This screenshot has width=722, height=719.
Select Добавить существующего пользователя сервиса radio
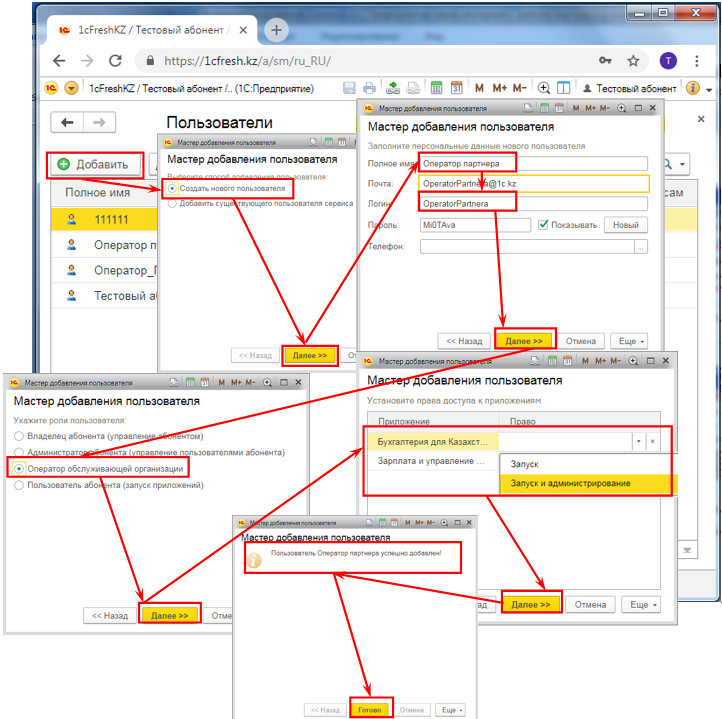tap(172, 204)
